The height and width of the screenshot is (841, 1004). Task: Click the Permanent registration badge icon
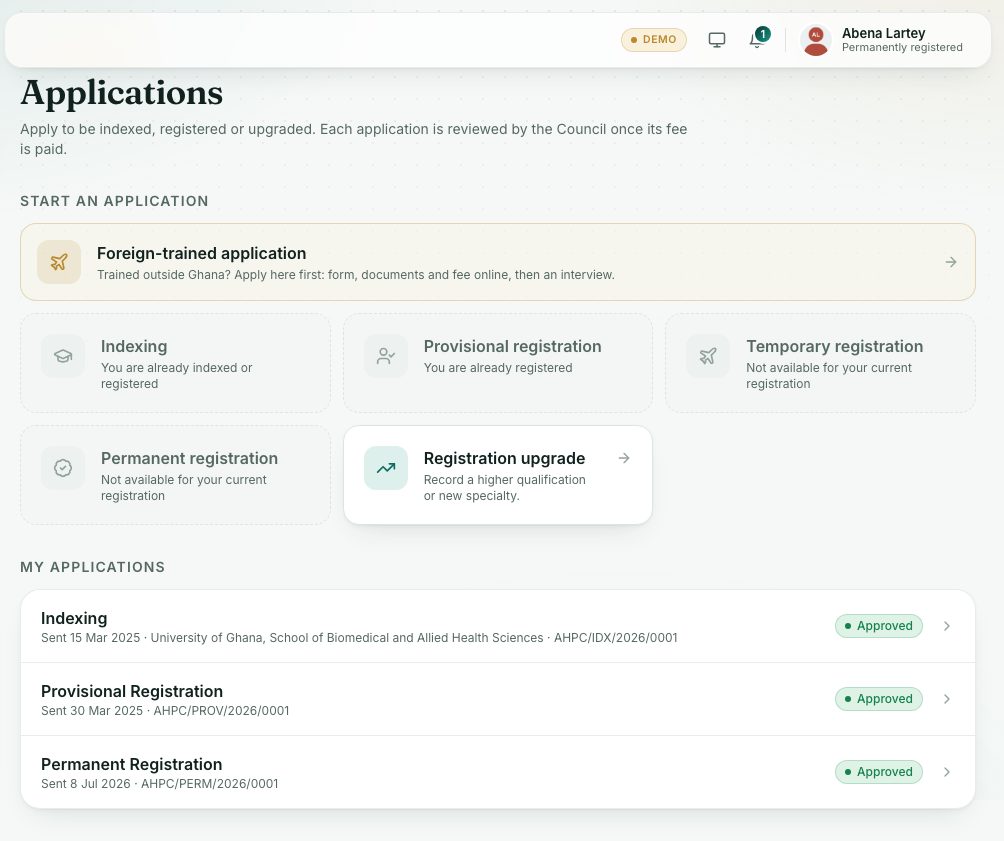tap(63, 468)
